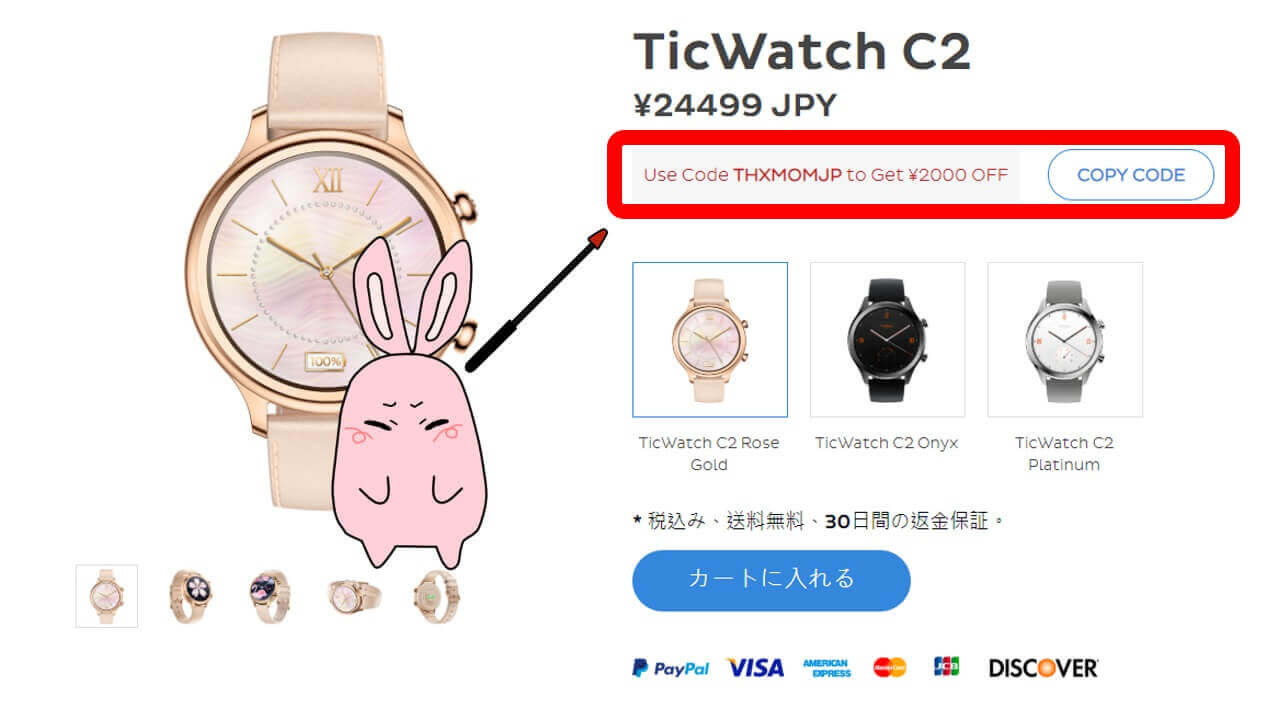Screen dimensions: 1280x720
Task: Click the Mastercard logo icon
Action: (889, 667)
